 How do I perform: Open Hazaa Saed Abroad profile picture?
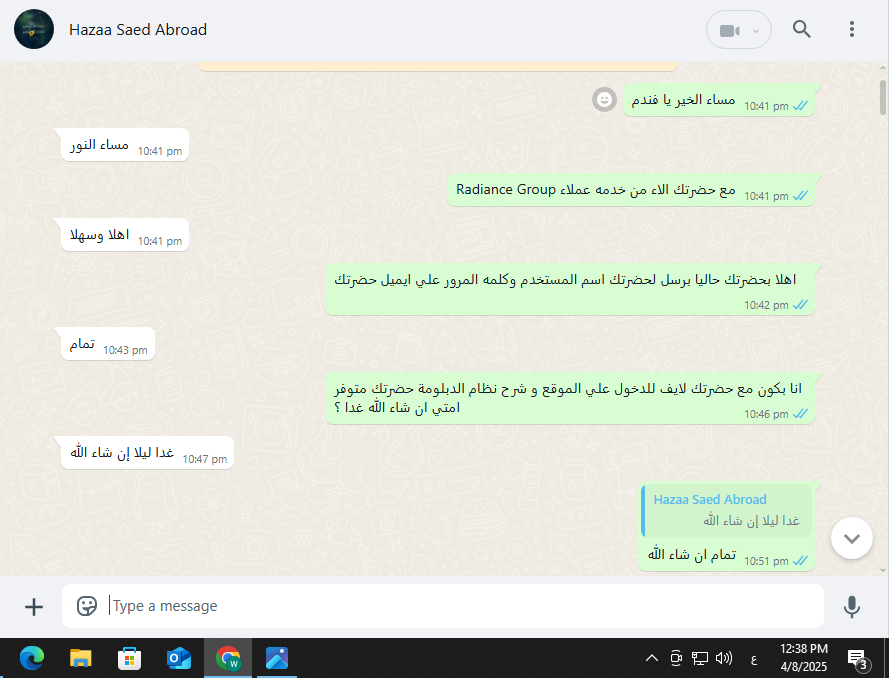[x=34, y=29]
